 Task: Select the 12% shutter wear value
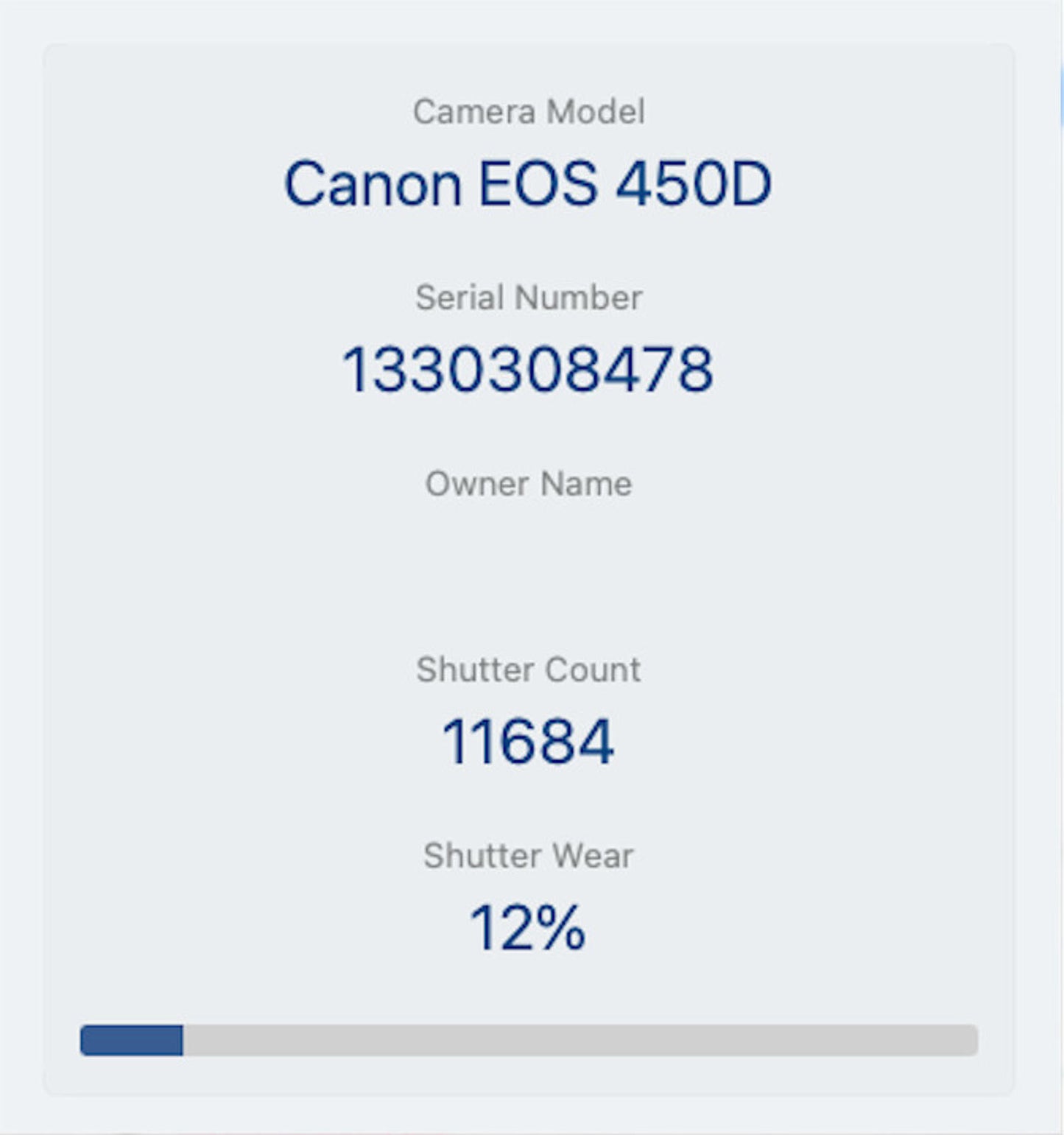pyautogui.click(x=527, y=927)
